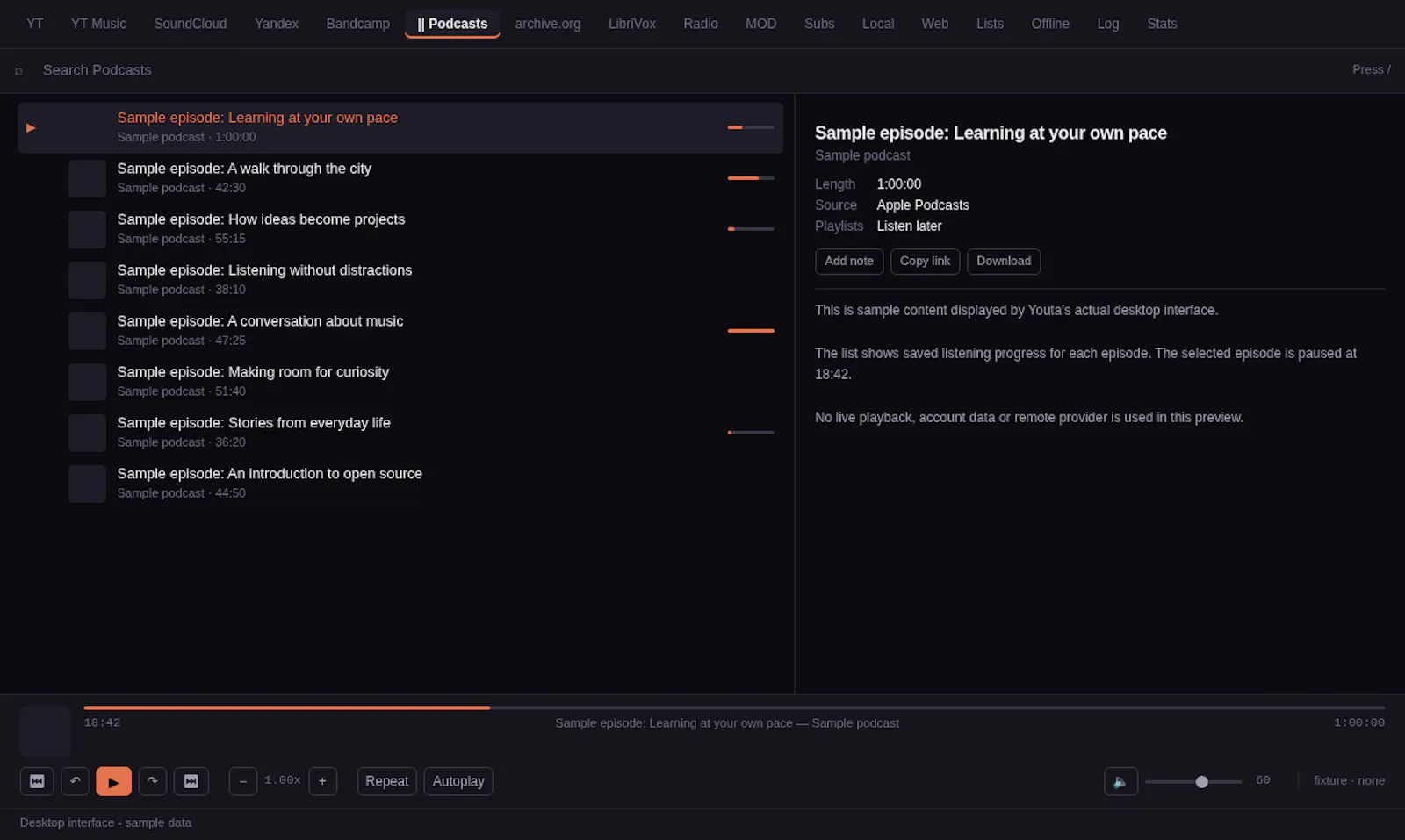Select episode 'An introduction to open source'
Image resolution: width=1405 pixels, height=840 pixels.
coord(400,484)
